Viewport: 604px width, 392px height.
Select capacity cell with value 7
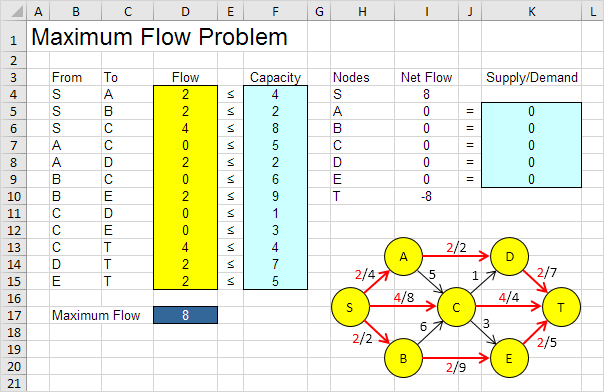(275, 264)
